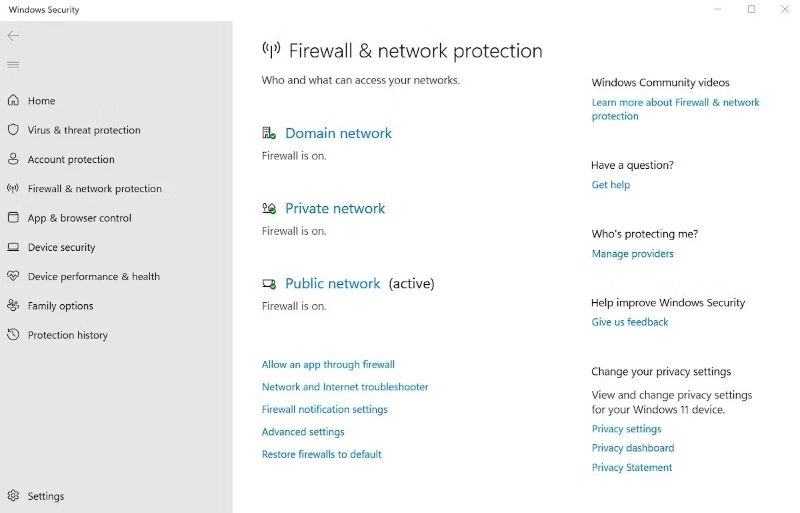Select the active Public network link
The image size is (800, 513).
[332, 284]
